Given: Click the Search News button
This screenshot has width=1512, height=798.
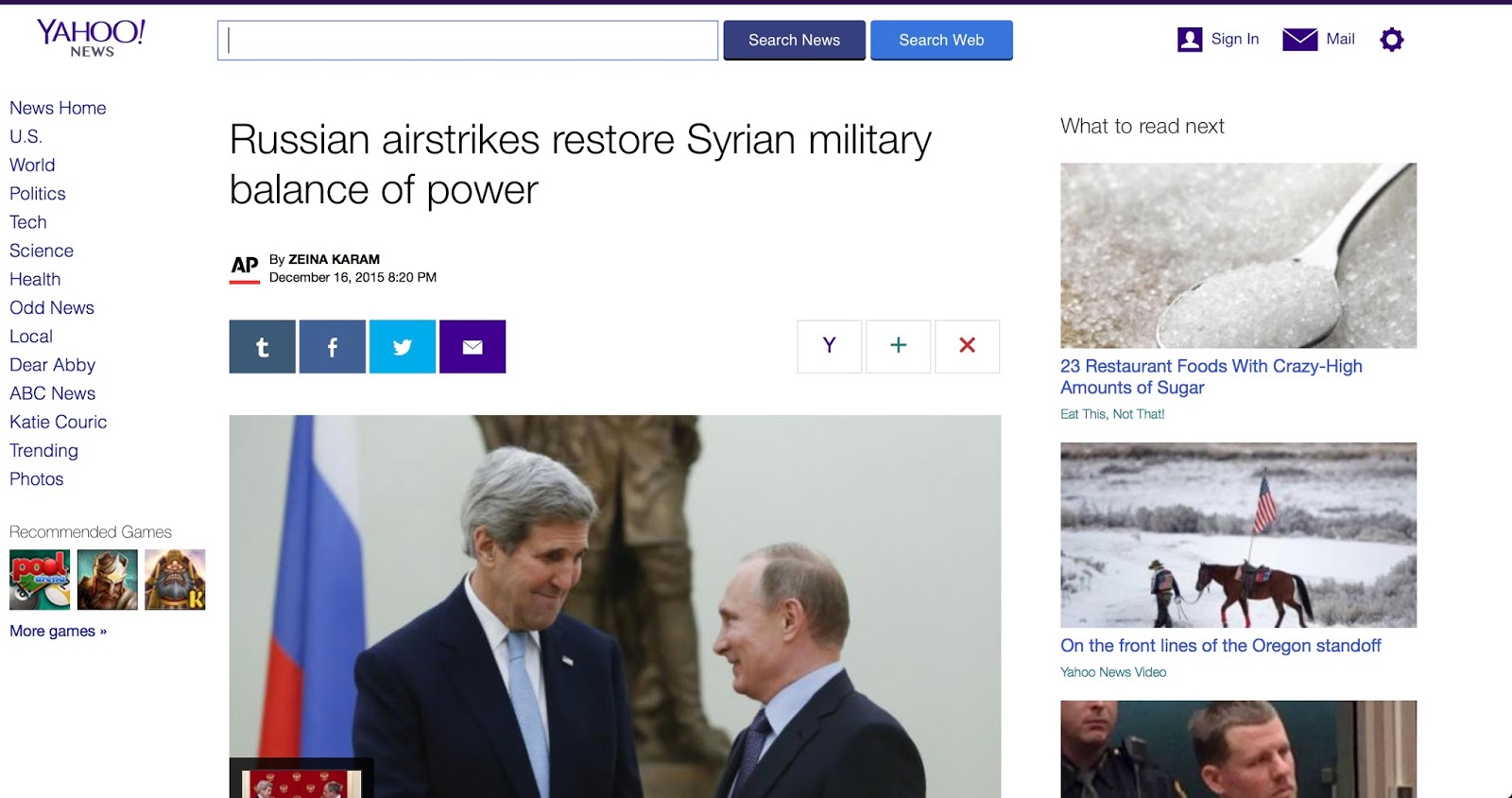Looking at the screenshot, I should coord(795,40).
